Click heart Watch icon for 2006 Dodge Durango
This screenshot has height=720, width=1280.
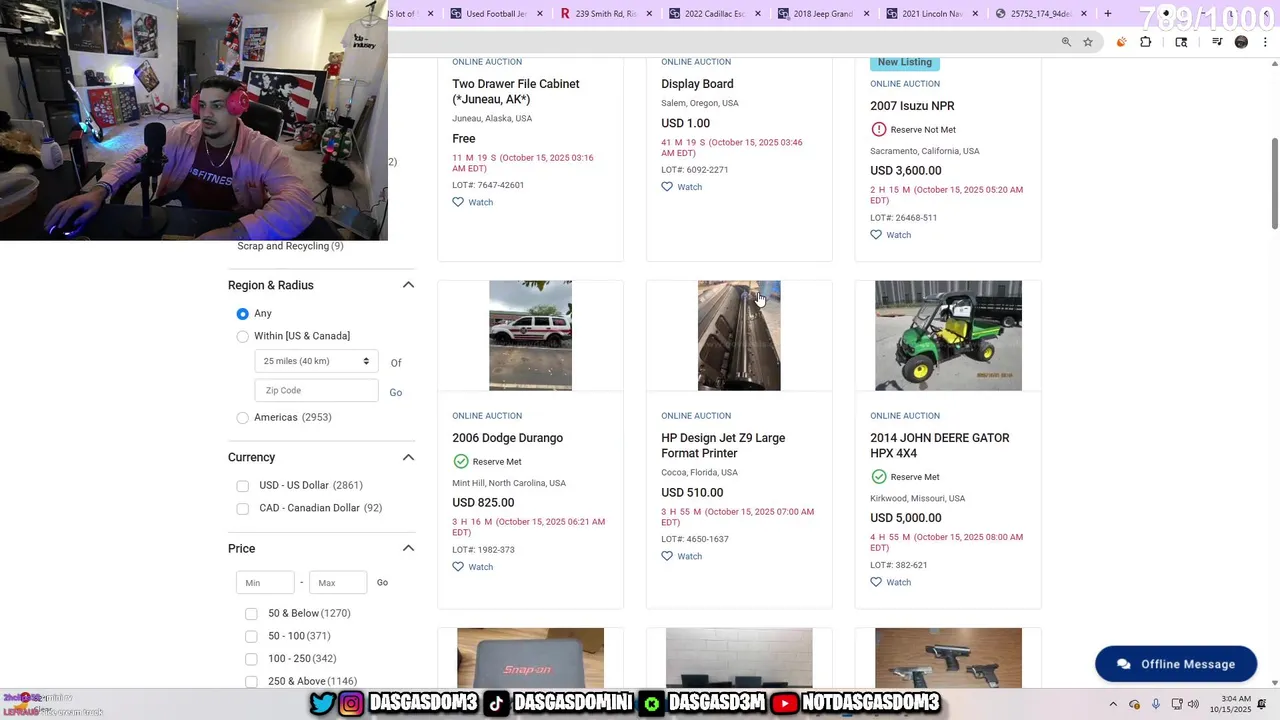coord(458,567)
